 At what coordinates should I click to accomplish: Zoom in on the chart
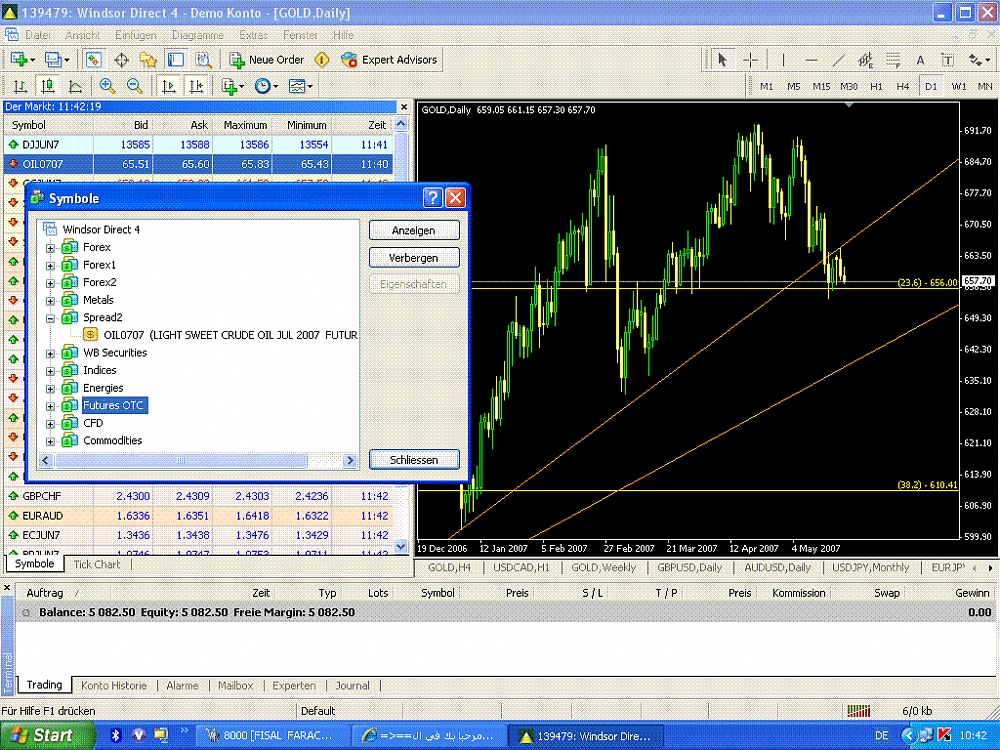(x=107, y=87)
